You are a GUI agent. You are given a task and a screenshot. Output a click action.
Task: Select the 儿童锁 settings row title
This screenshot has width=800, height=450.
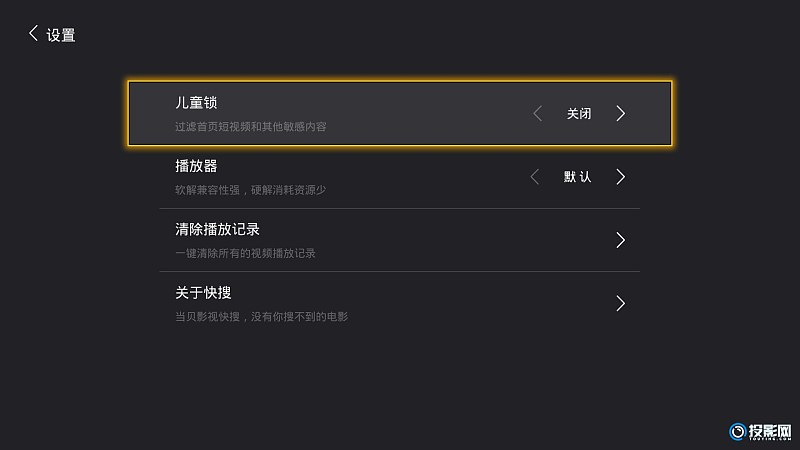click(196, 103)
